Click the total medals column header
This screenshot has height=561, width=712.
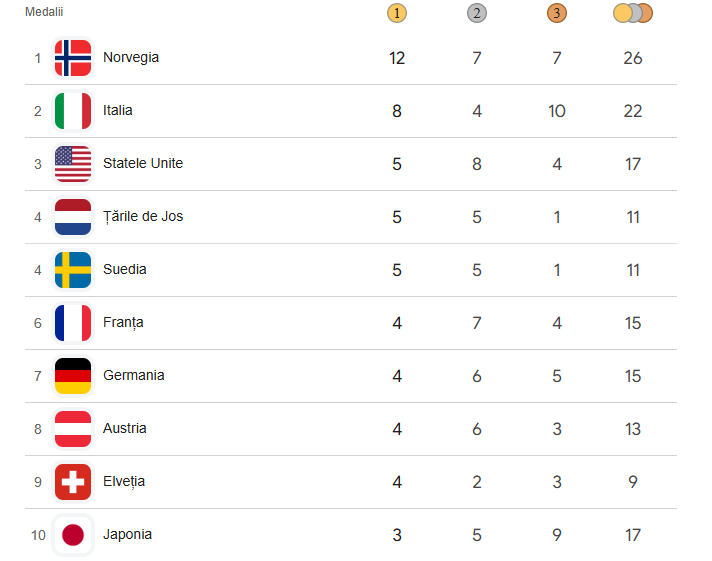(x=632, y=13)
